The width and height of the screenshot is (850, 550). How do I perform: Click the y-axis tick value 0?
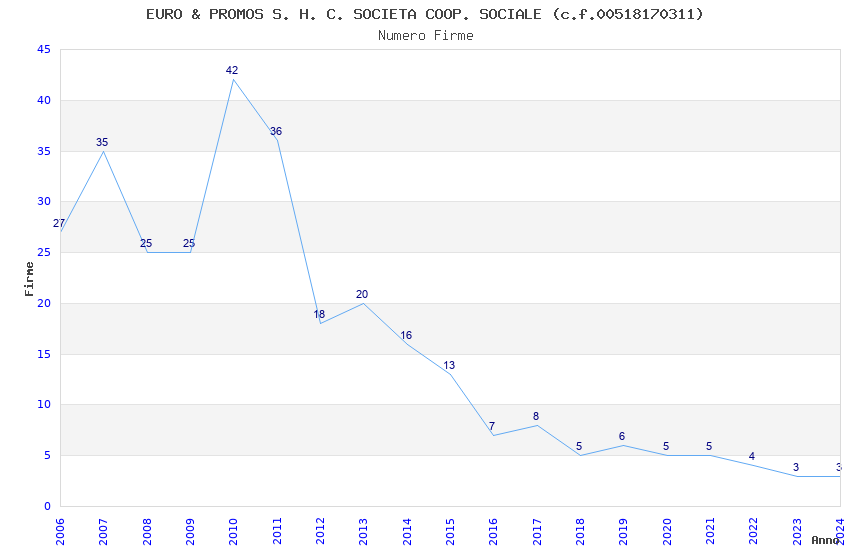[x=48, y=507]
